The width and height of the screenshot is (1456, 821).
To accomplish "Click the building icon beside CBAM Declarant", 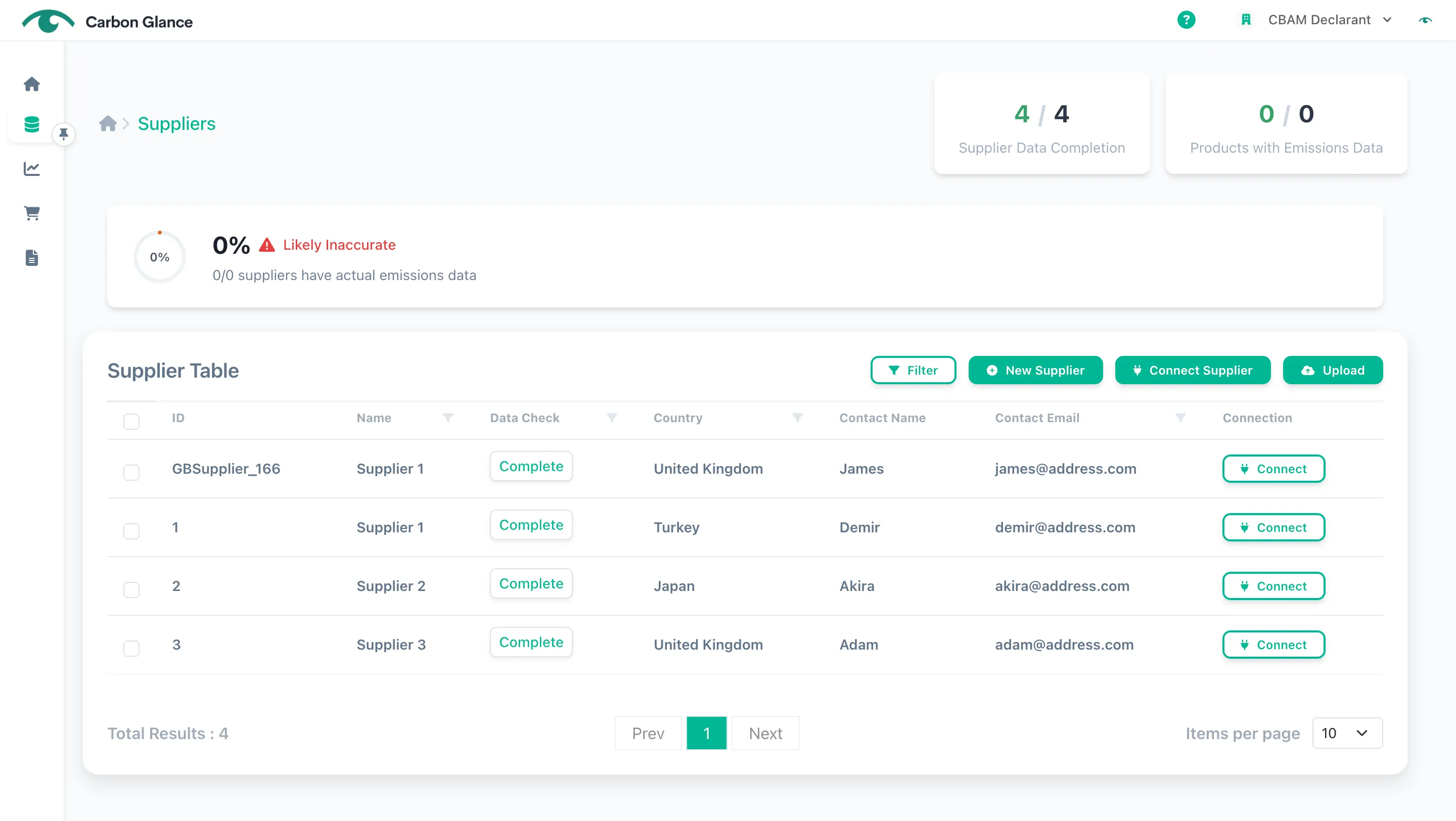I will click(1246, 20).
